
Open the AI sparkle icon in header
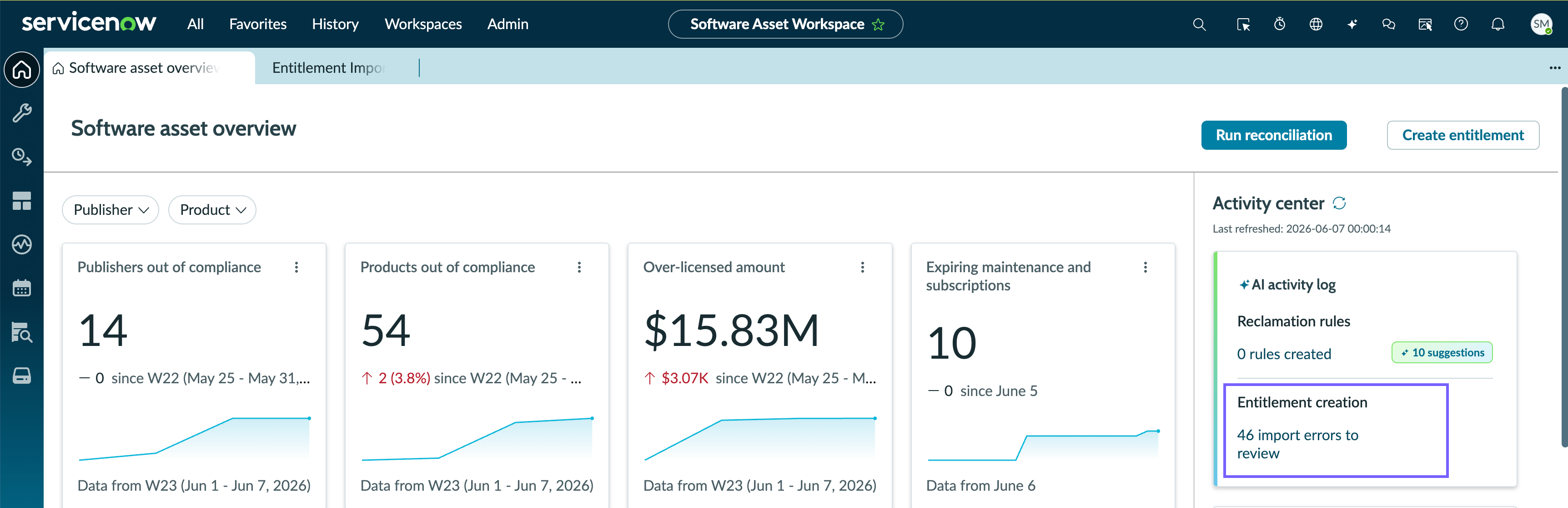[x=1352, y=25]
